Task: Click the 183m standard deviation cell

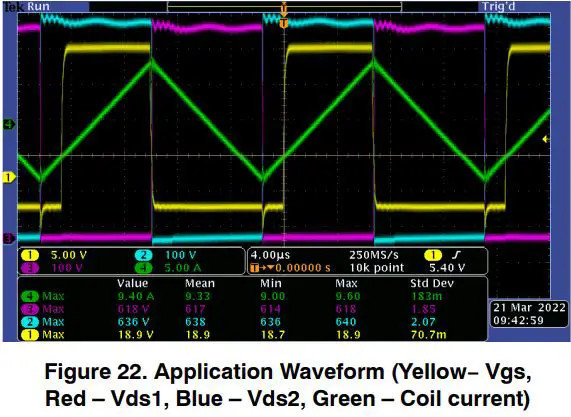Action: (427, 296)
